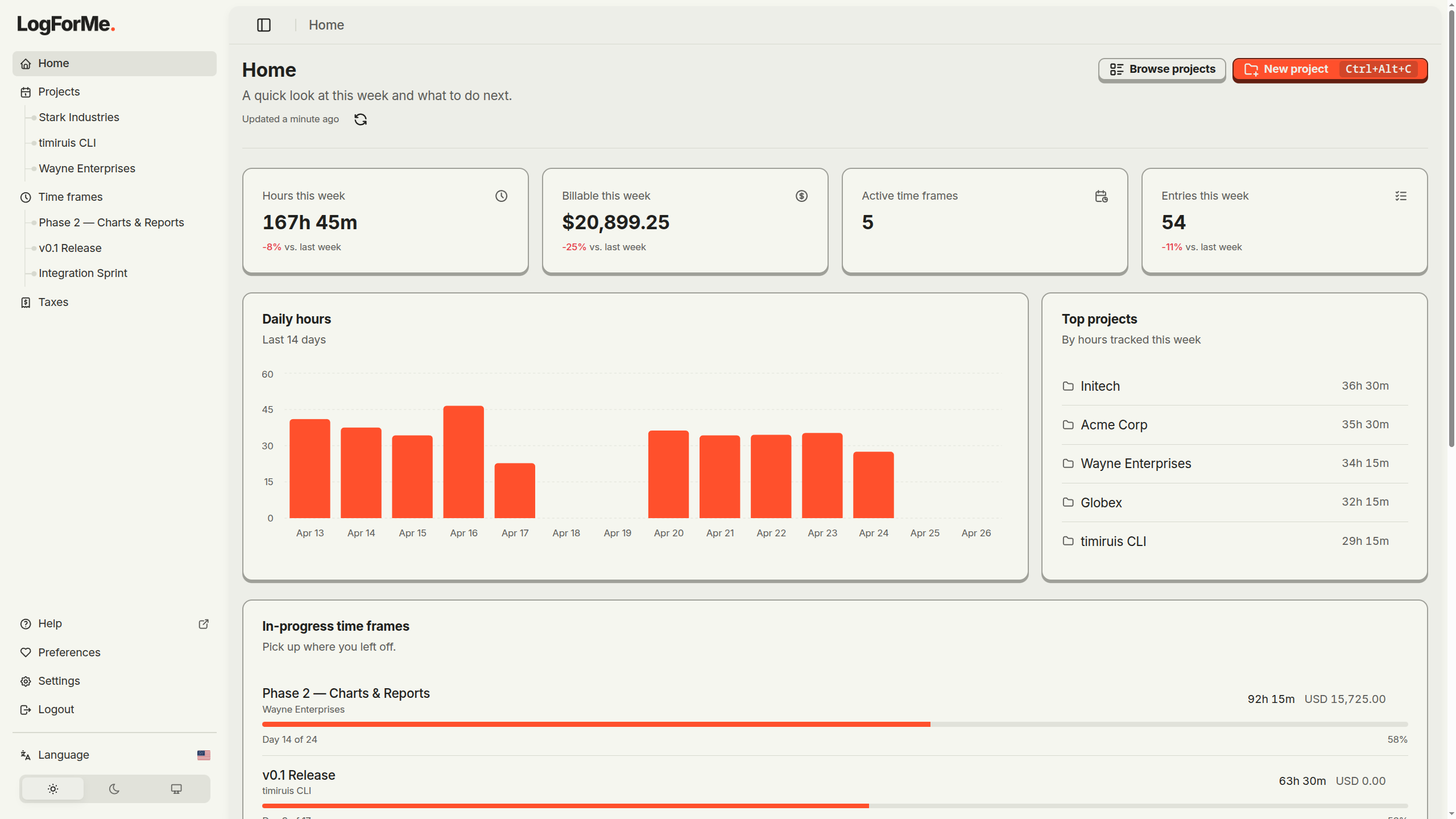Click the Browse projects button

pos(1162,69)
